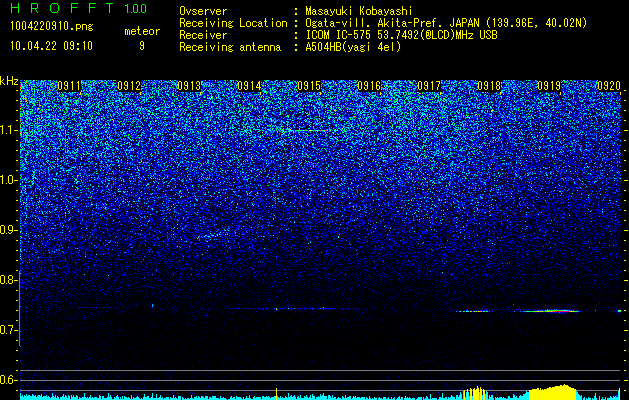Click the kHz axis unit label

tap(9, 81)
